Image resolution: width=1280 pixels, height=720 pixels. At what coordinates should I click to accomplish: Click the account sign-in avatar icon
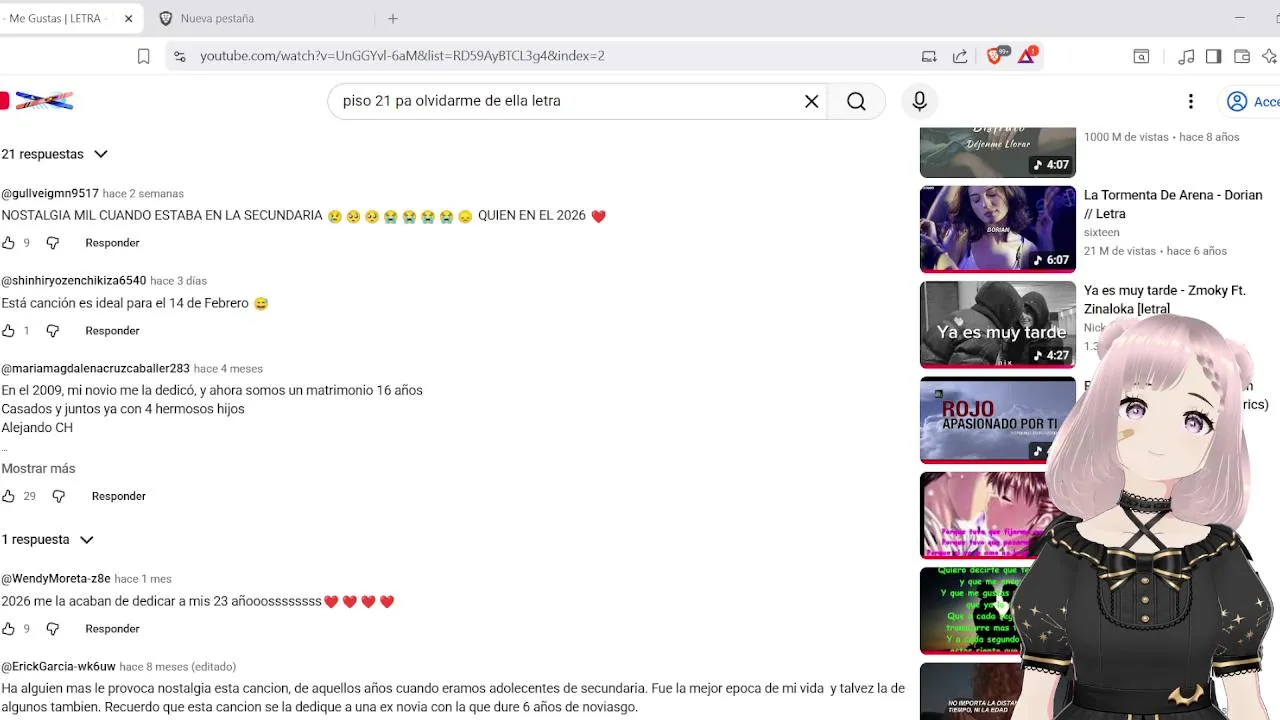(x=1237, y=101)
